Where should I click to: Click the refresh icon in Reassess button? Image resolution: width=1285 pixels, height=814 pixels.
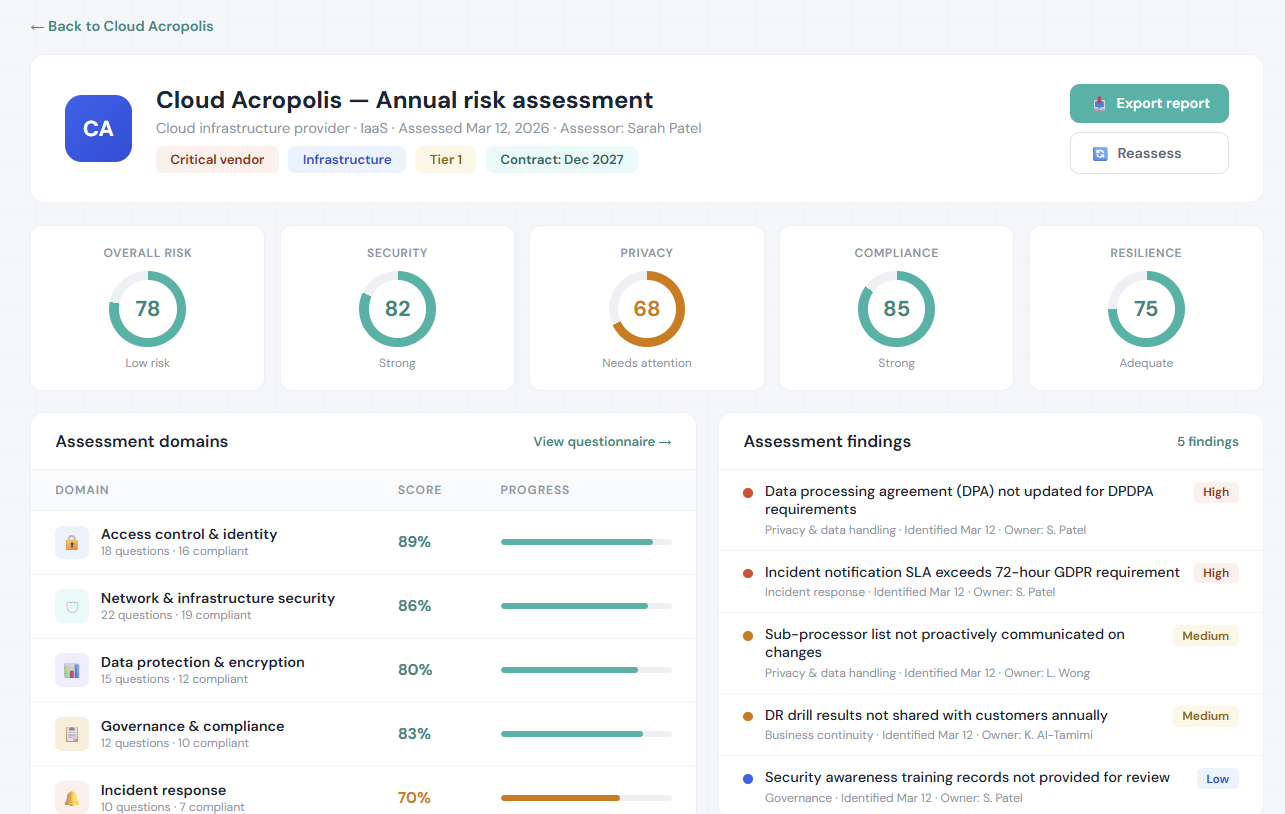click(1100, 153)
